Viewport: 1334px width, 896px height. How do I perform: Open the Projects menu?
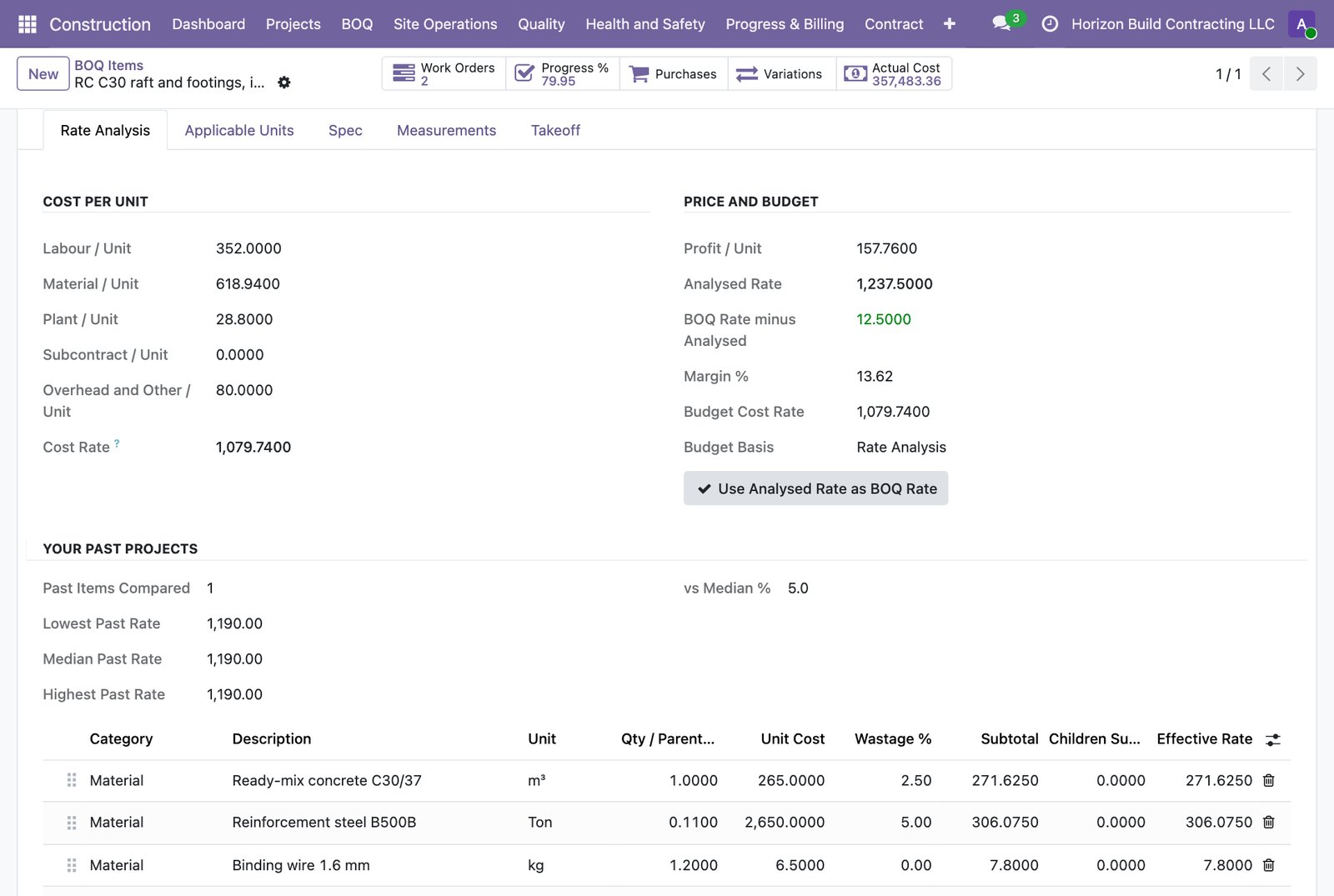pyautogui.click(x=293, y=24)
